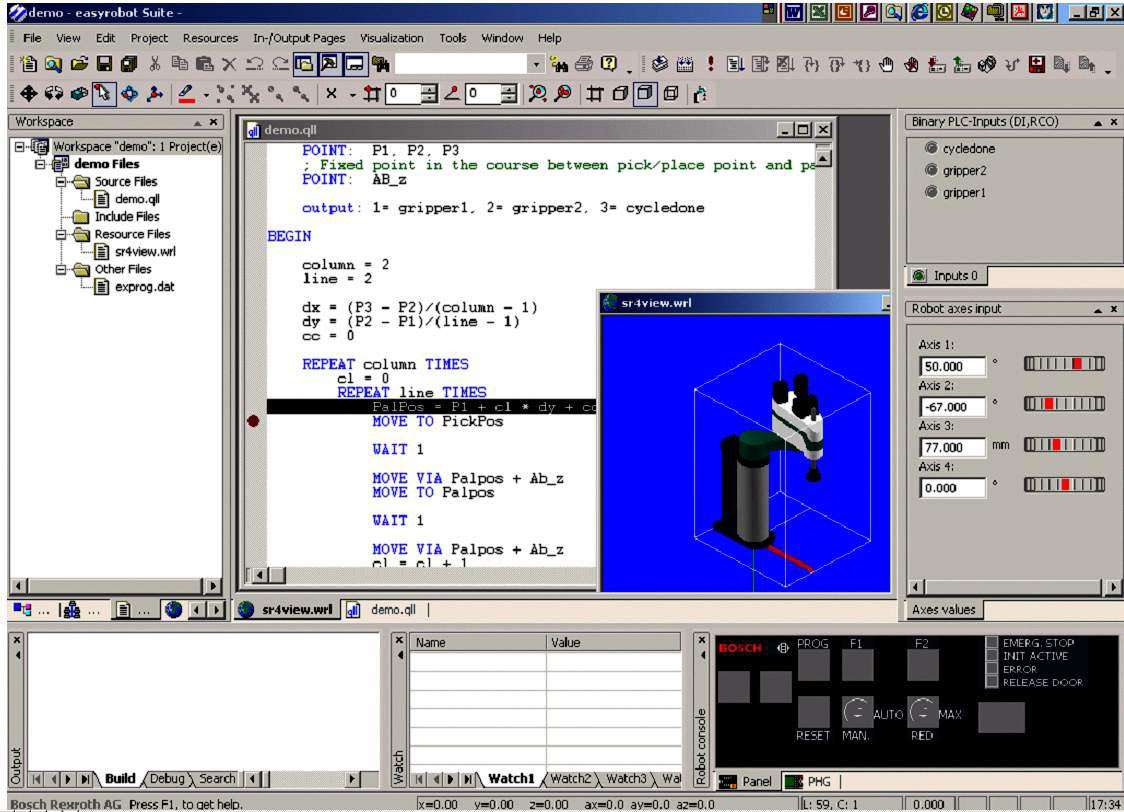Viewport: 1124px width, 812px height.
Task: Open the dropdown arrow next to X tool
Action: pyautogui.click(x=353, y=94)
